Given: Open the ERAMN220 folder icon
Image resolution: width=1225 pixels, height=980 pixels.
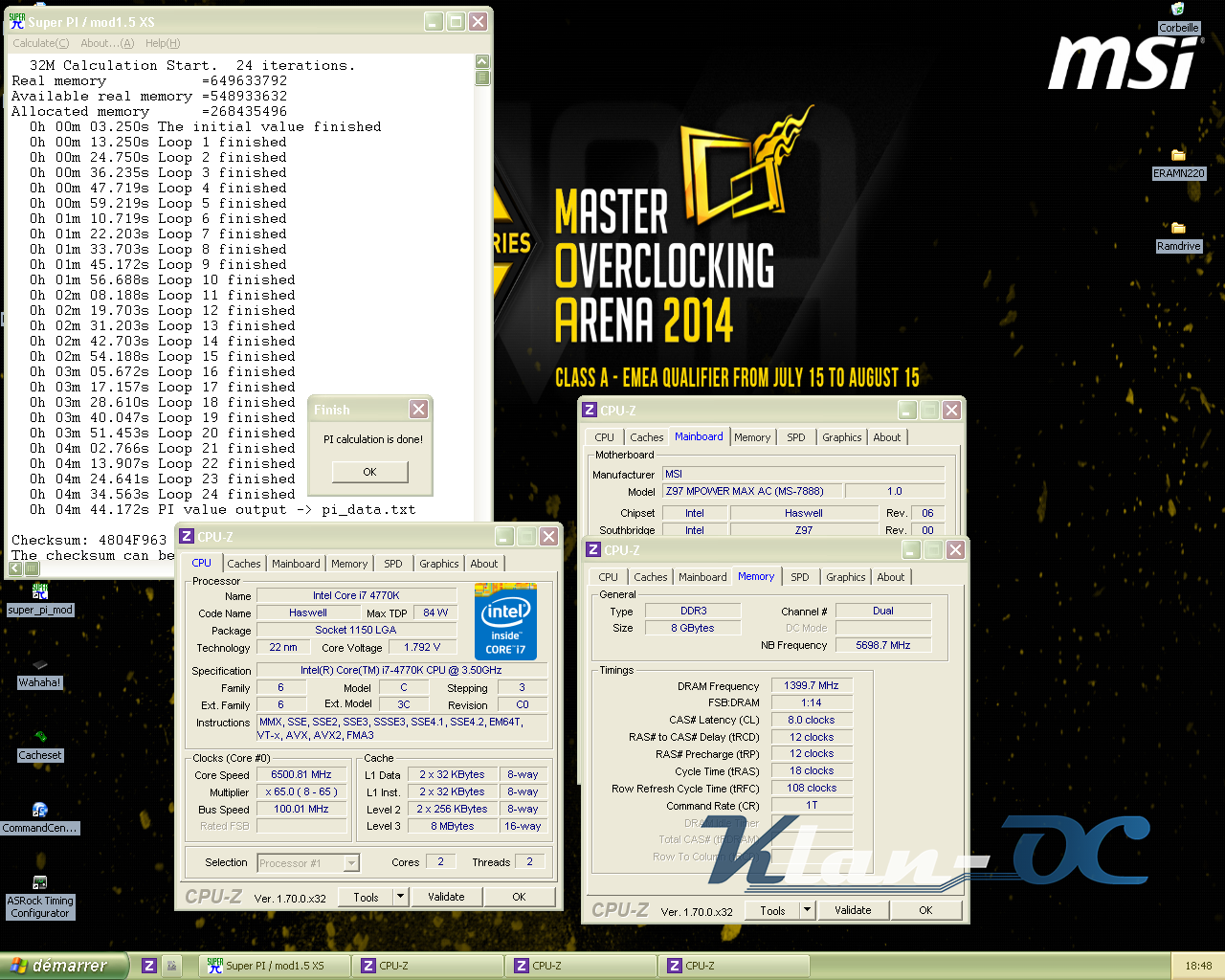Looking at the screenshot, I should pyautogui.click(x=1178, y=155).
